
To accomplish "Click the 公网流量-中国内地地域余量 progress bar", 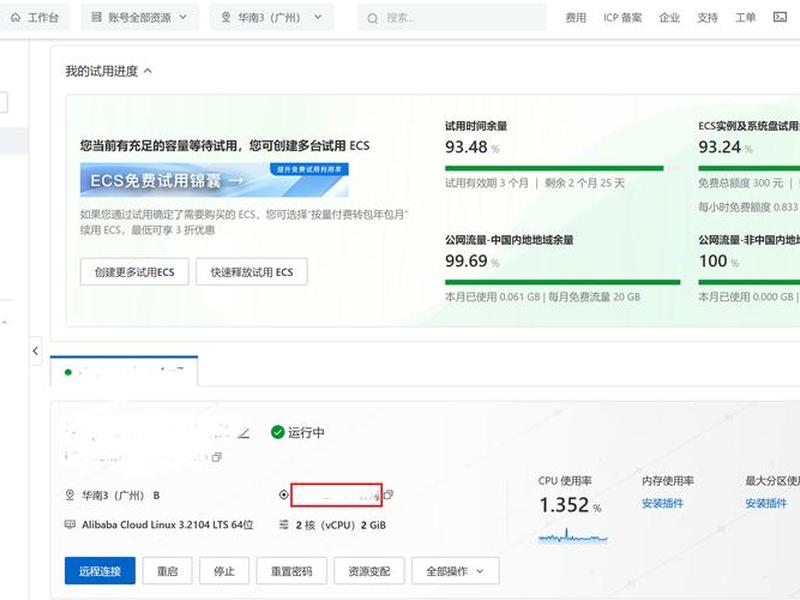I will 562,282.
